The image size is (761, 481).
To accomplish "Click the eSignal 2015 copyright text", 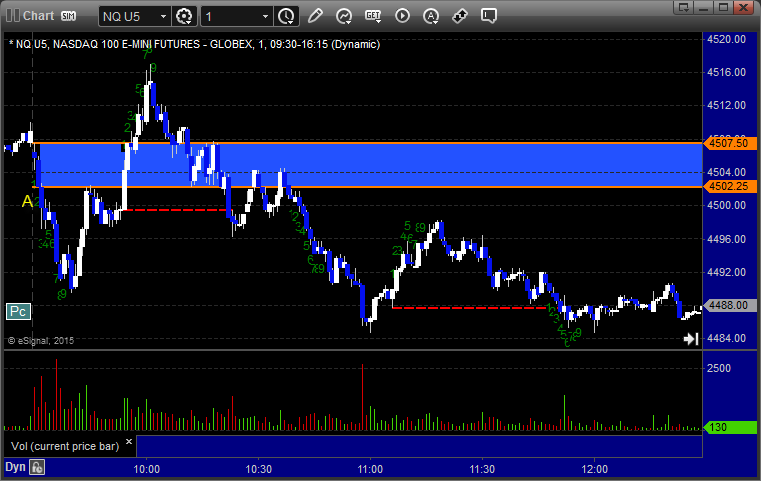I will click(41, 341).
